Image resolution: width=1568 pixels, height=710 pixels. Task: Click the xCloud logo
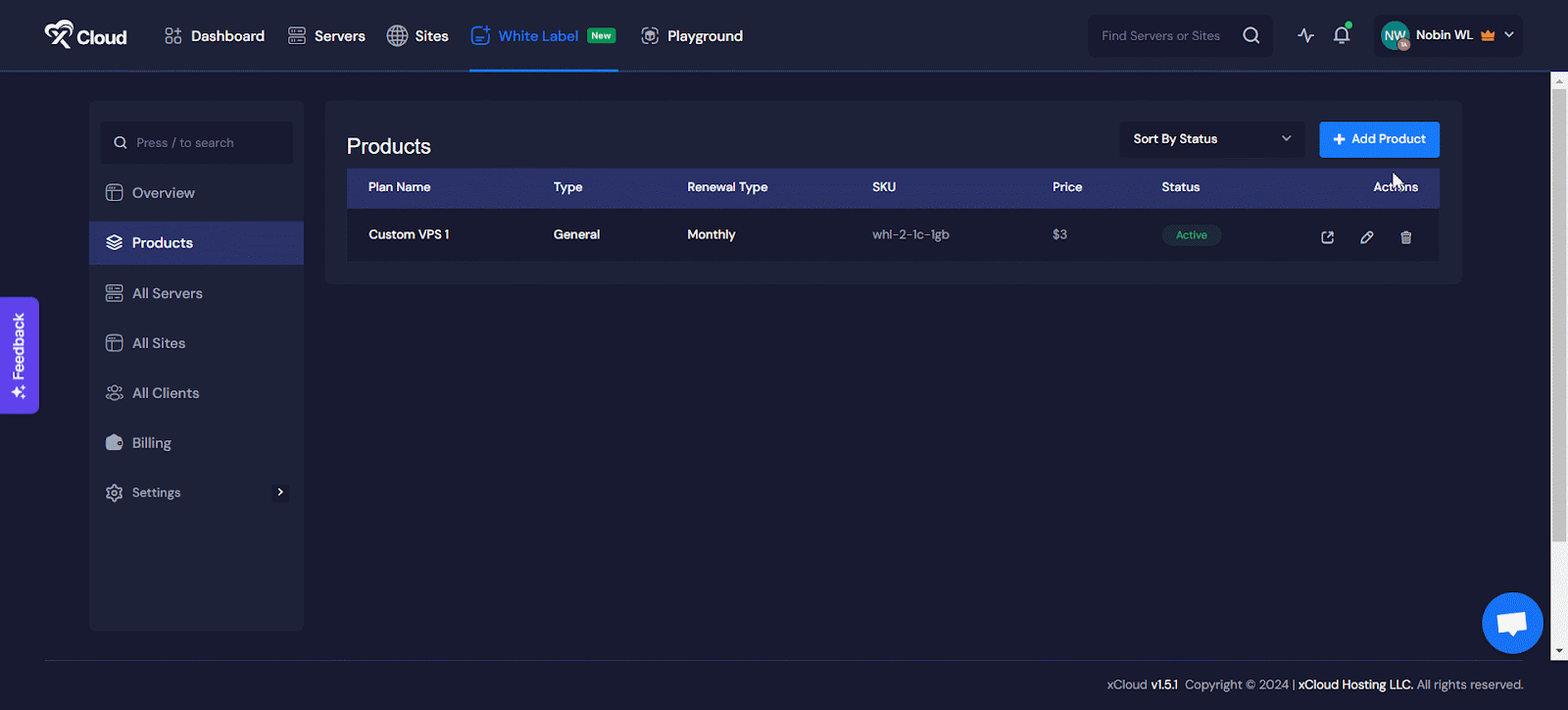86,35
